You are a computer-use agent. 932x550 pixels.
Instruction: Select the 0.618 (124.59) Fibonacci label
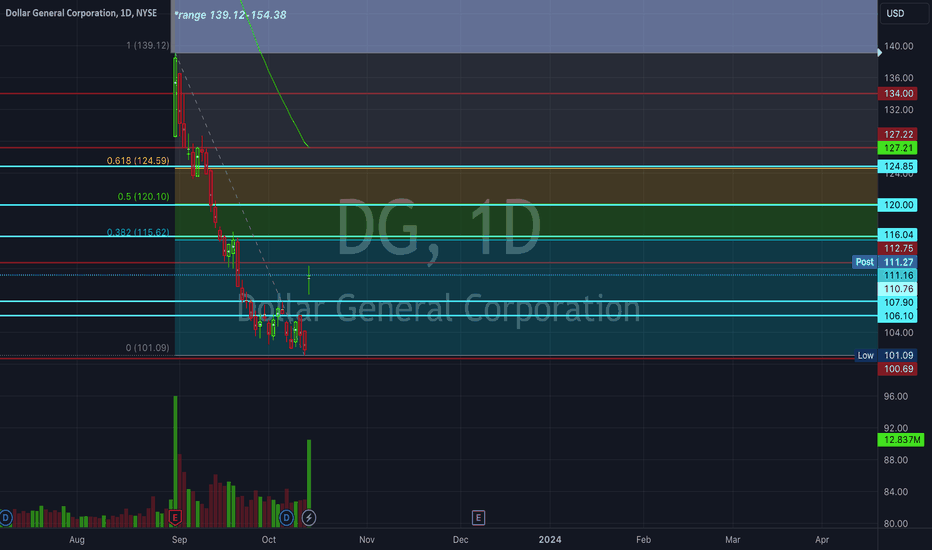pos(138,161)
